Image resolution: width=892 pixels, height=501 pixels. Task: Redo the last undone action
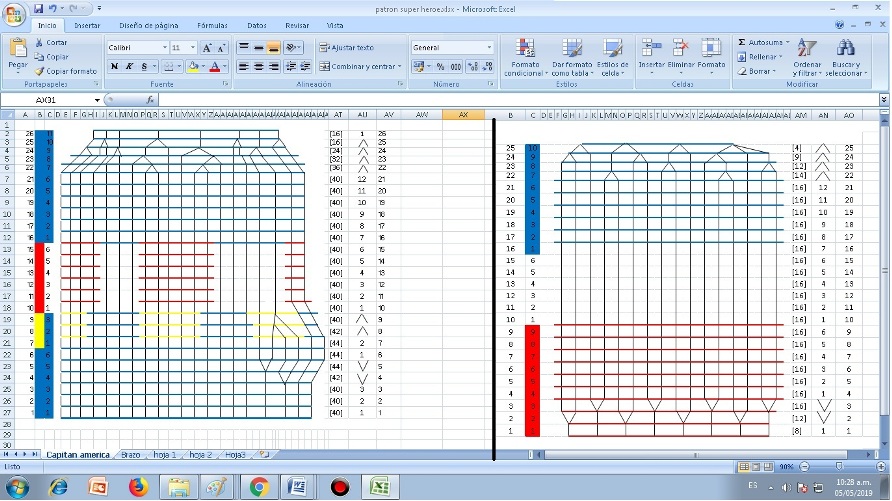73,9
